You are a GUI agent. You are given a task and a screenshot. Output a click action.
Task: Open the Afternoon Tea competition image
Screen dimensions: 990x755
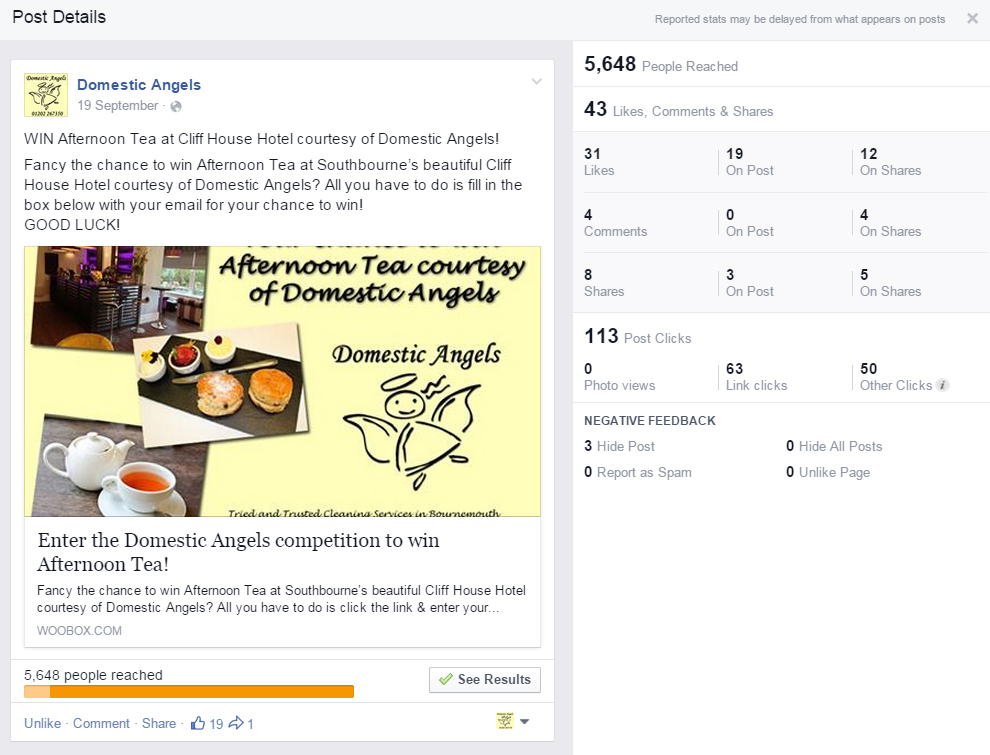282,381
